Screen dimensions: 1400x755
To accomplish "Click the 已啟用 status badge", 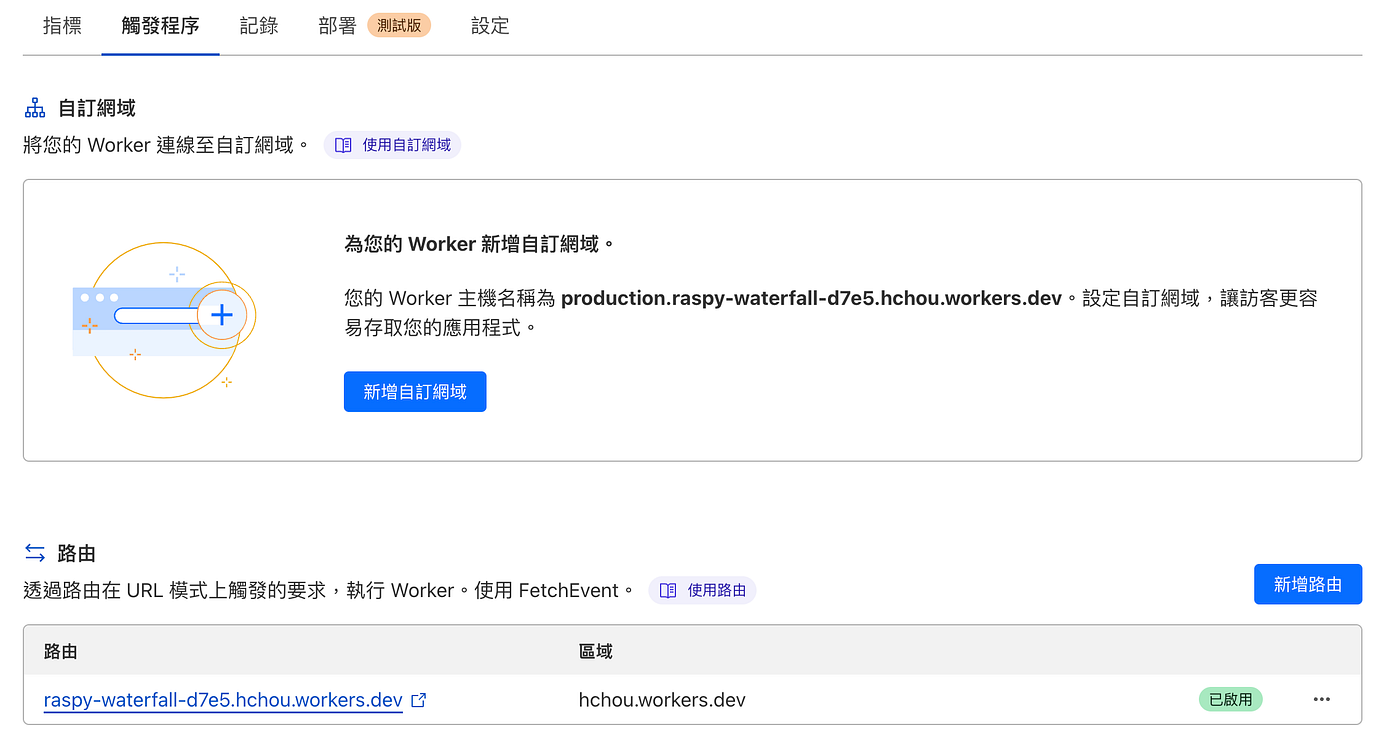I will point(1230,700).
